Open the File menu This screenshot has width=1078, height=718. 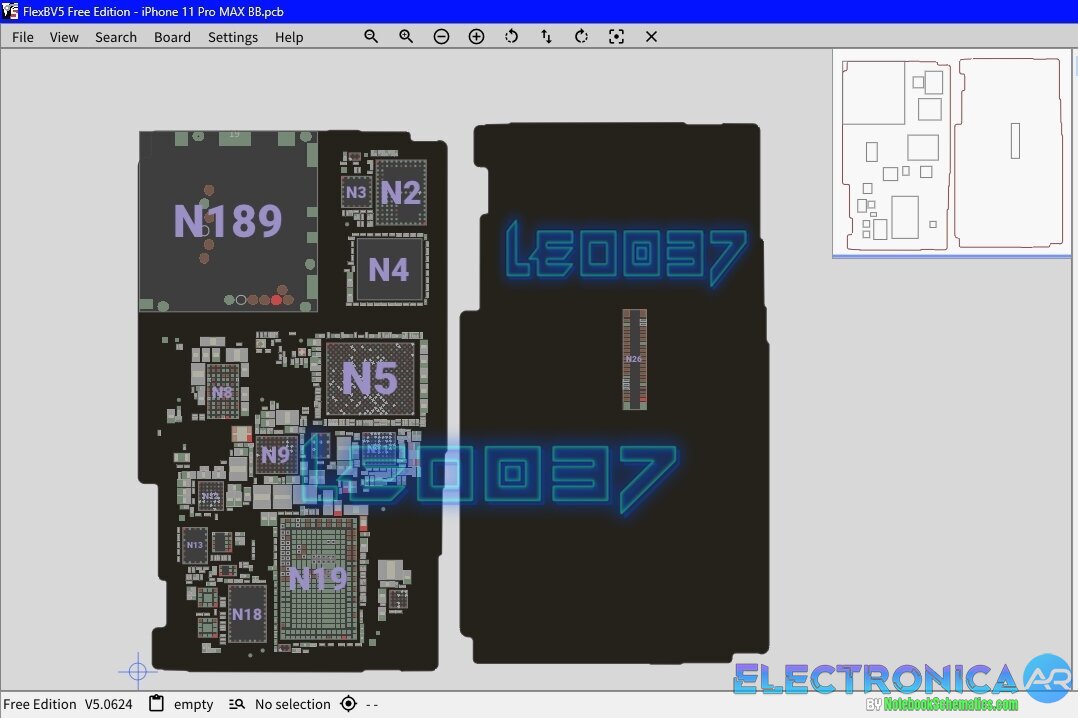(x=23, y=37)
